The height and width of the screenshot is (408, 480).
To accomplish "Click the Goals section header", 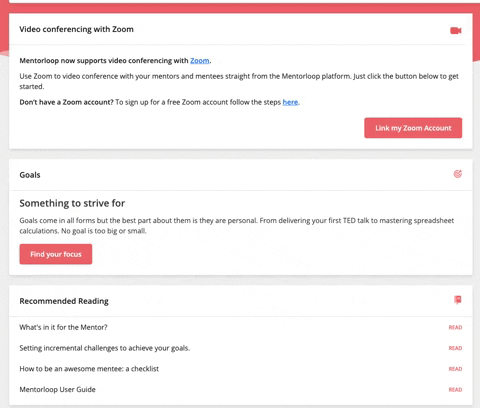I will point(30,175).
